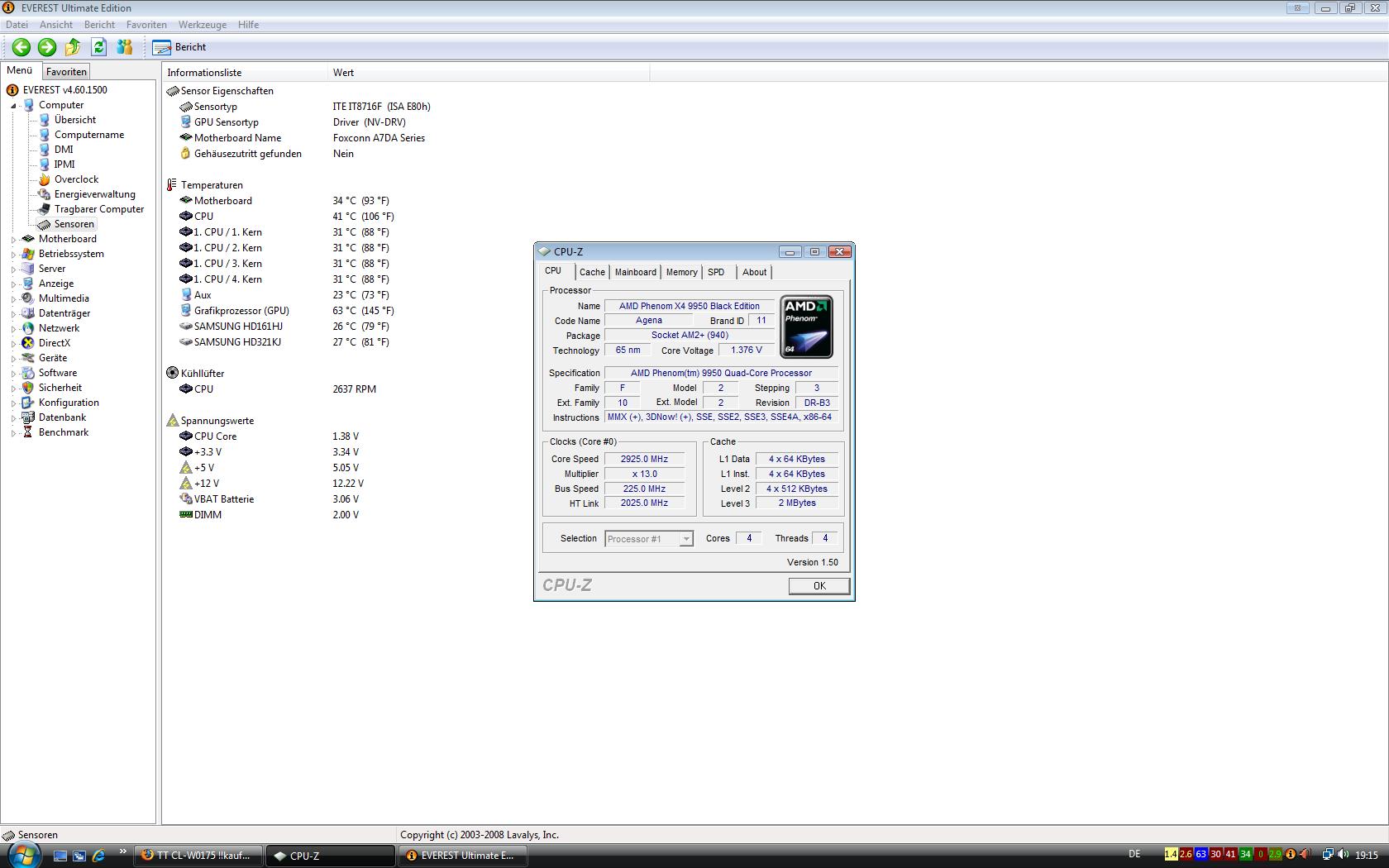Select Overclock flame icon item

[x=45, y=179]
